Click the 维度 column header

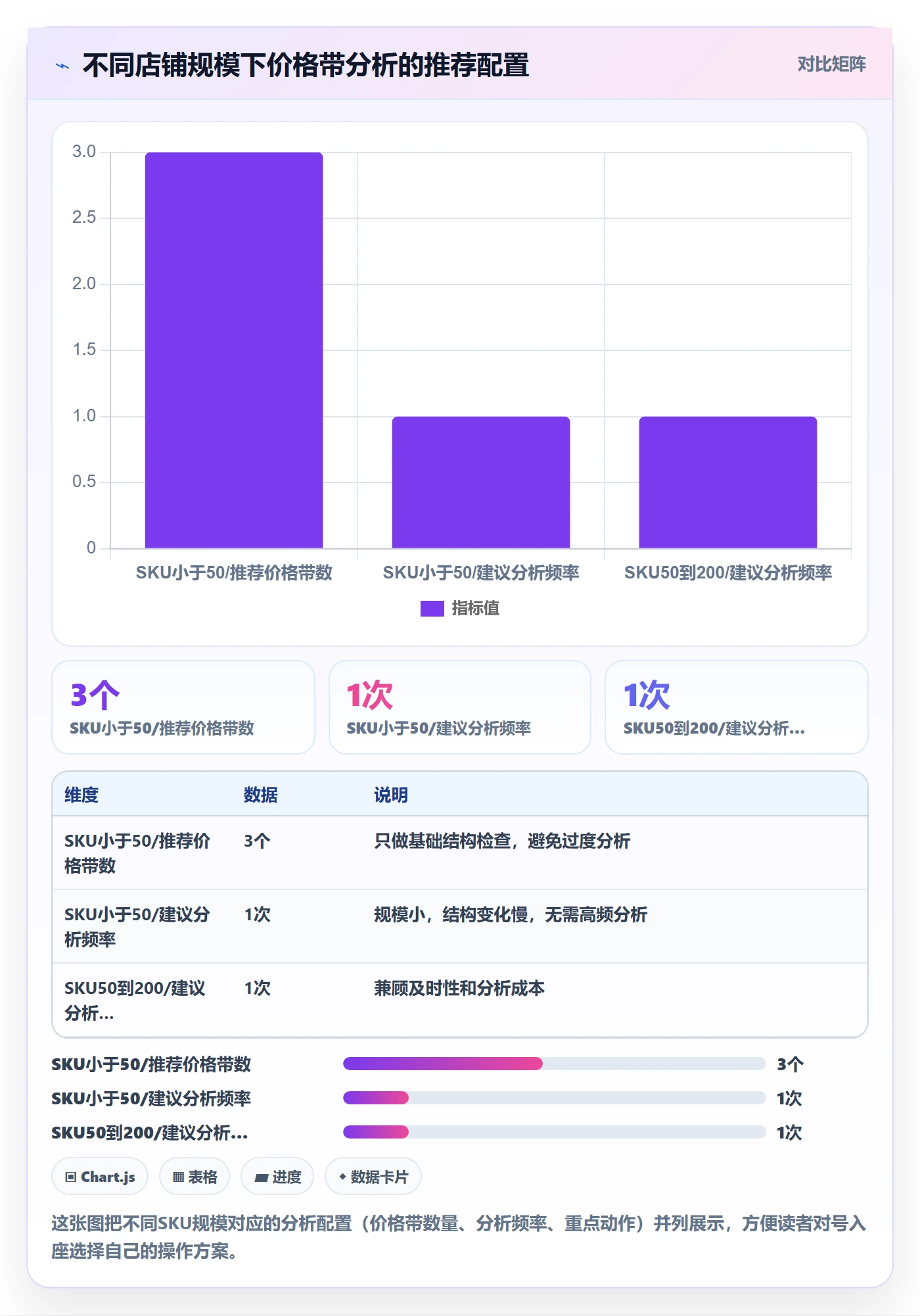click(81, 795)
